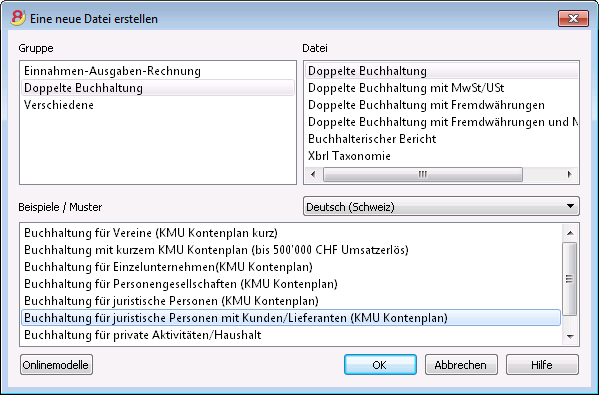
Task: Click the vertical scrollbar thumb in Beispiele list
Action: 570,279
